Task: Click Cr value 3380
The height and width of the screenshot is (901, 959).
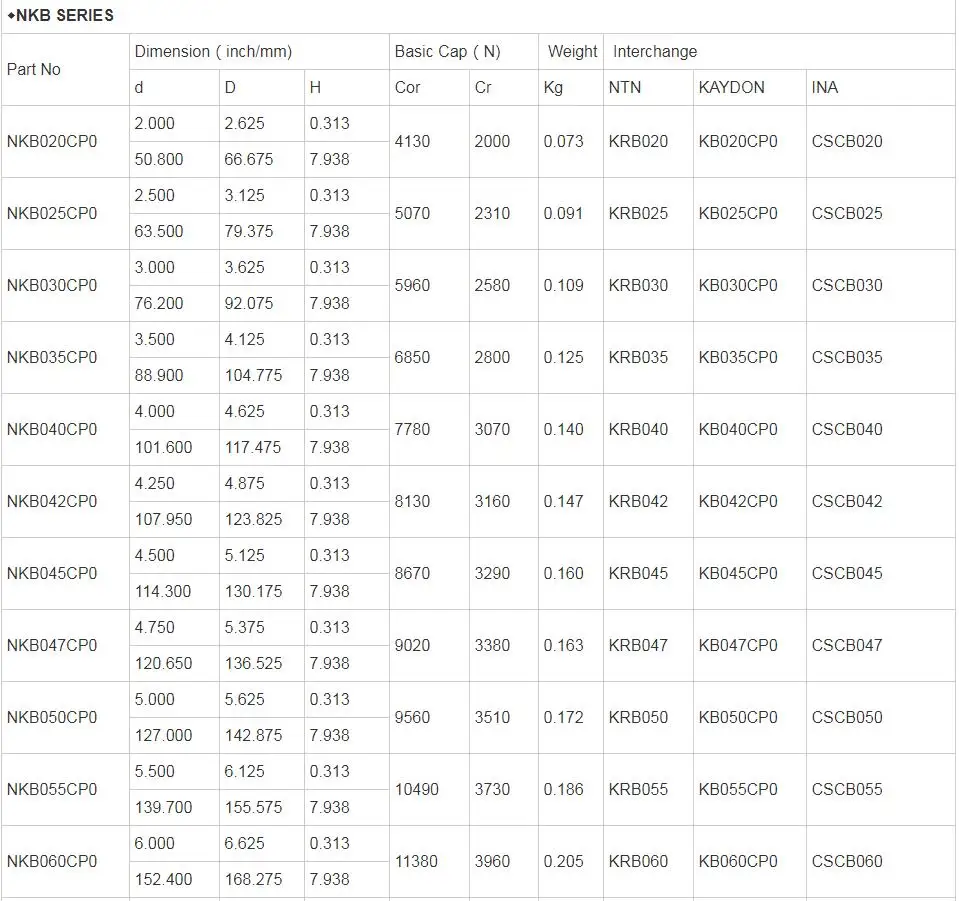Action: coord(492,645)
